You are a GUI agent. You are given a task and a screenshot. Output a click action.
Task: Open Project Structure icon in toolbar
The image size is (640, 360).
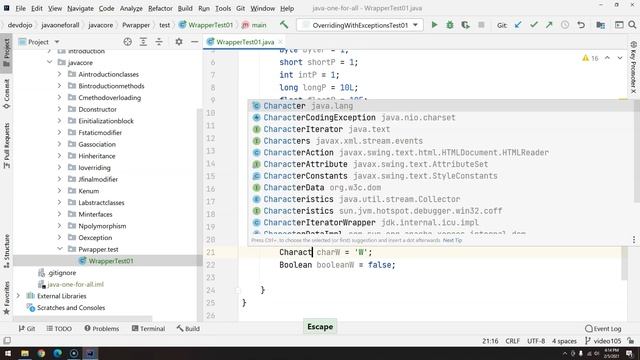pos(600,25)
